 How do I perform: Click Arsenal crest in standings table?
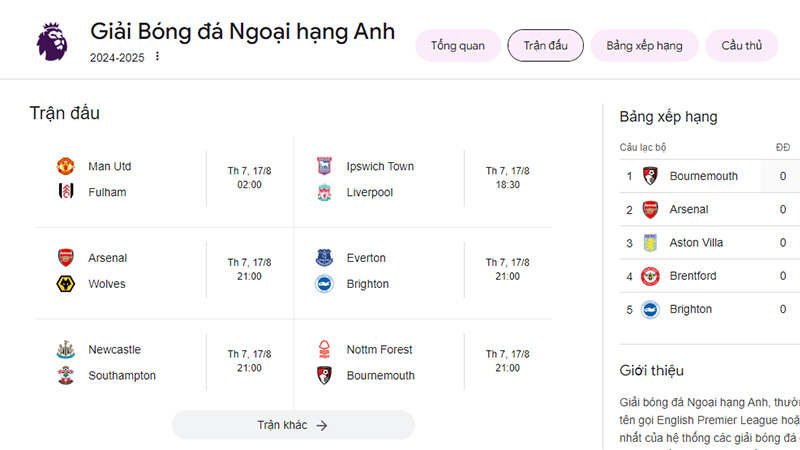click(x=650, y=209)
